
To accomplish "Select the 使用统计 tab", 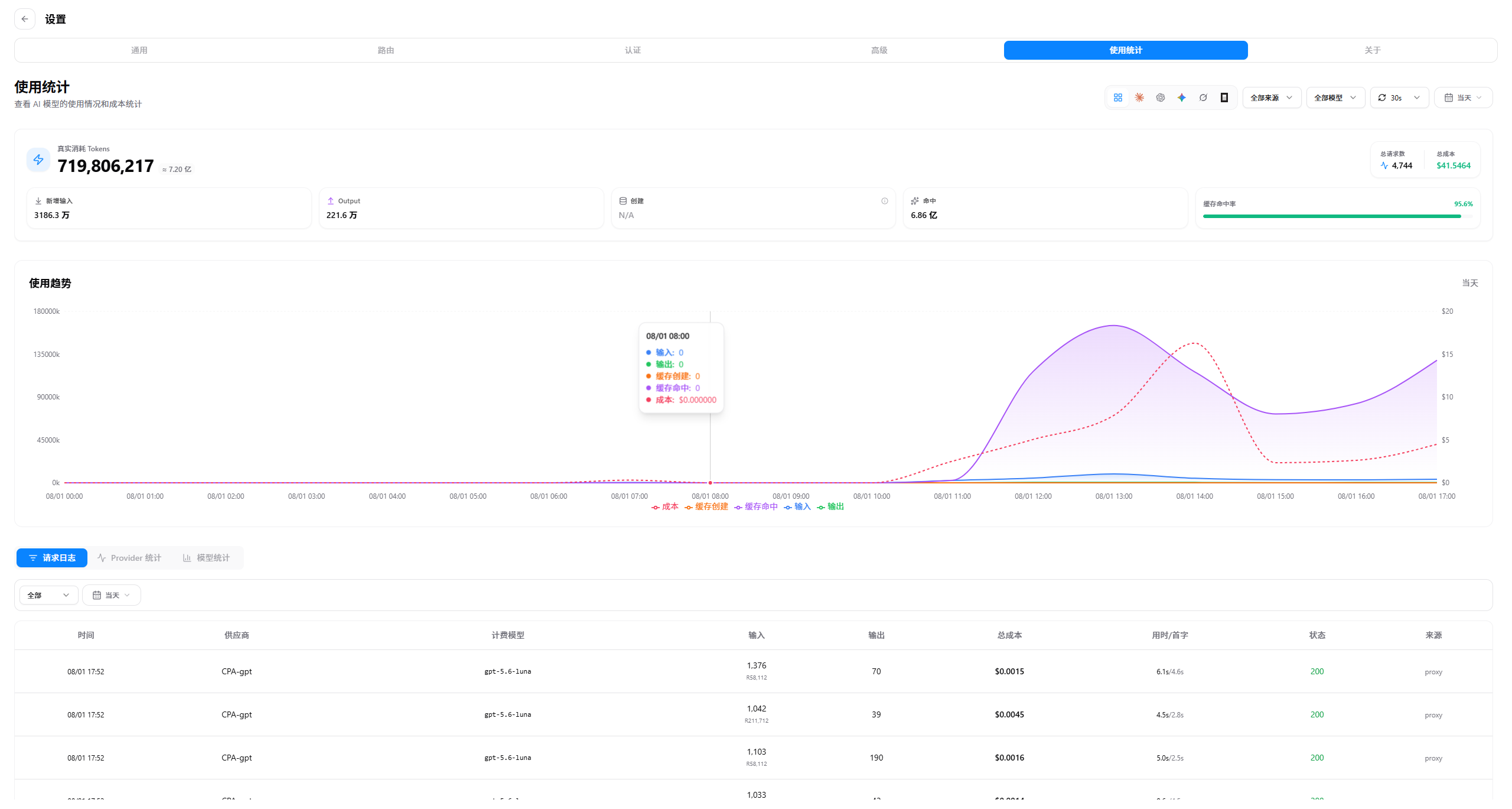I will coord(1126,50).
